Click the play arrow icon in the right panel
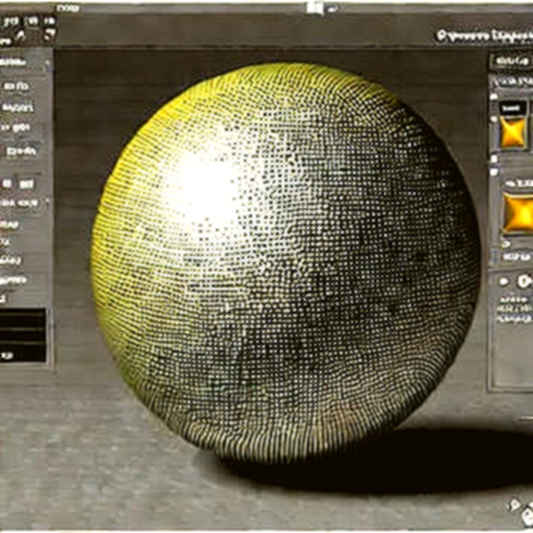533x533 pixels. [x=503, y=281]
